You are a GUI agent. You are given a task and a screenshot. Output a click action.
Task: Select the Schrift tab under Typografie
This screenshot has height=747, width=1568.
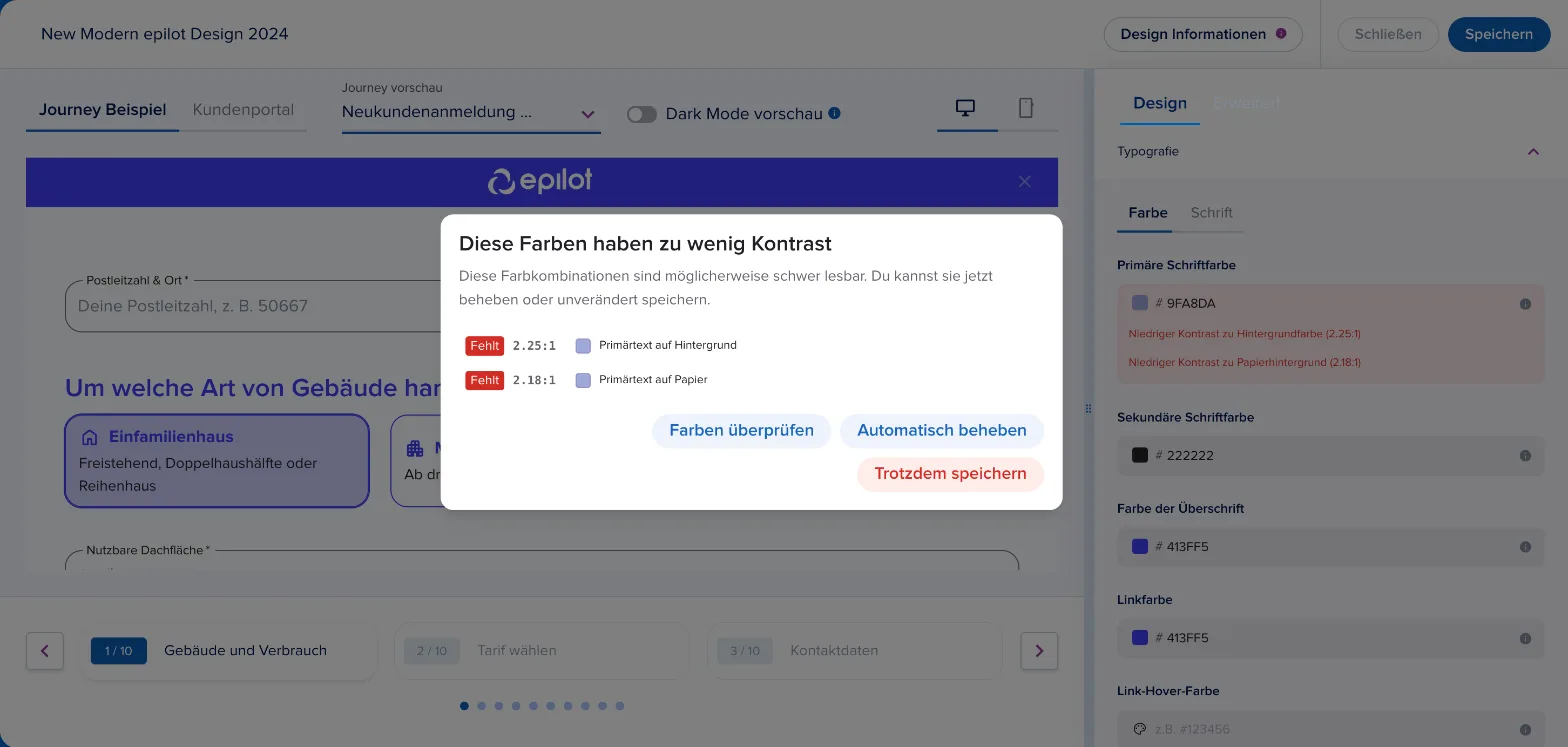pyautogui.click(x=1211, y=213)
